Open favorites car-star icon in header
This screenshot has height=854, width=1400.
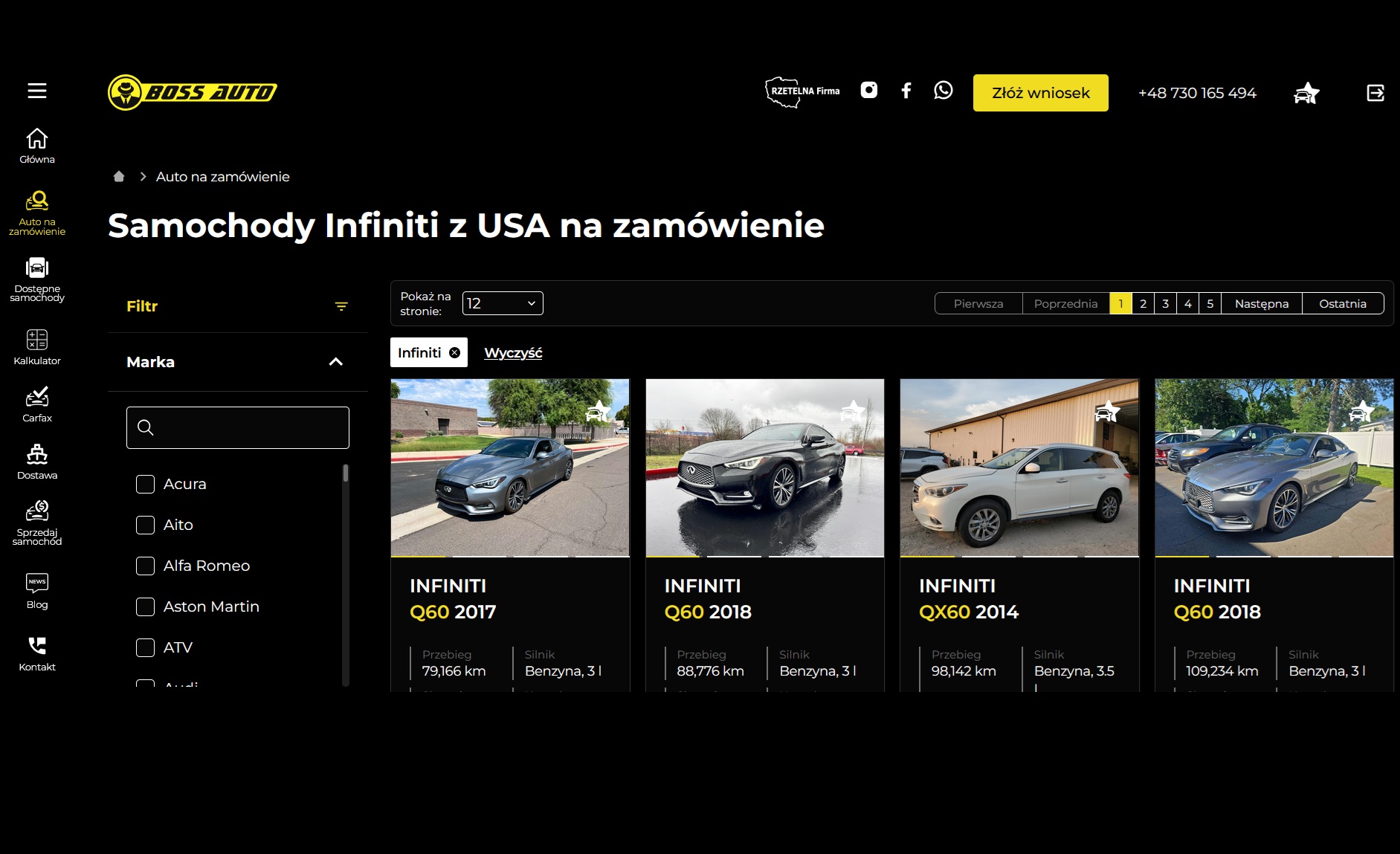pyautogui.click(x=1306, y=93)
